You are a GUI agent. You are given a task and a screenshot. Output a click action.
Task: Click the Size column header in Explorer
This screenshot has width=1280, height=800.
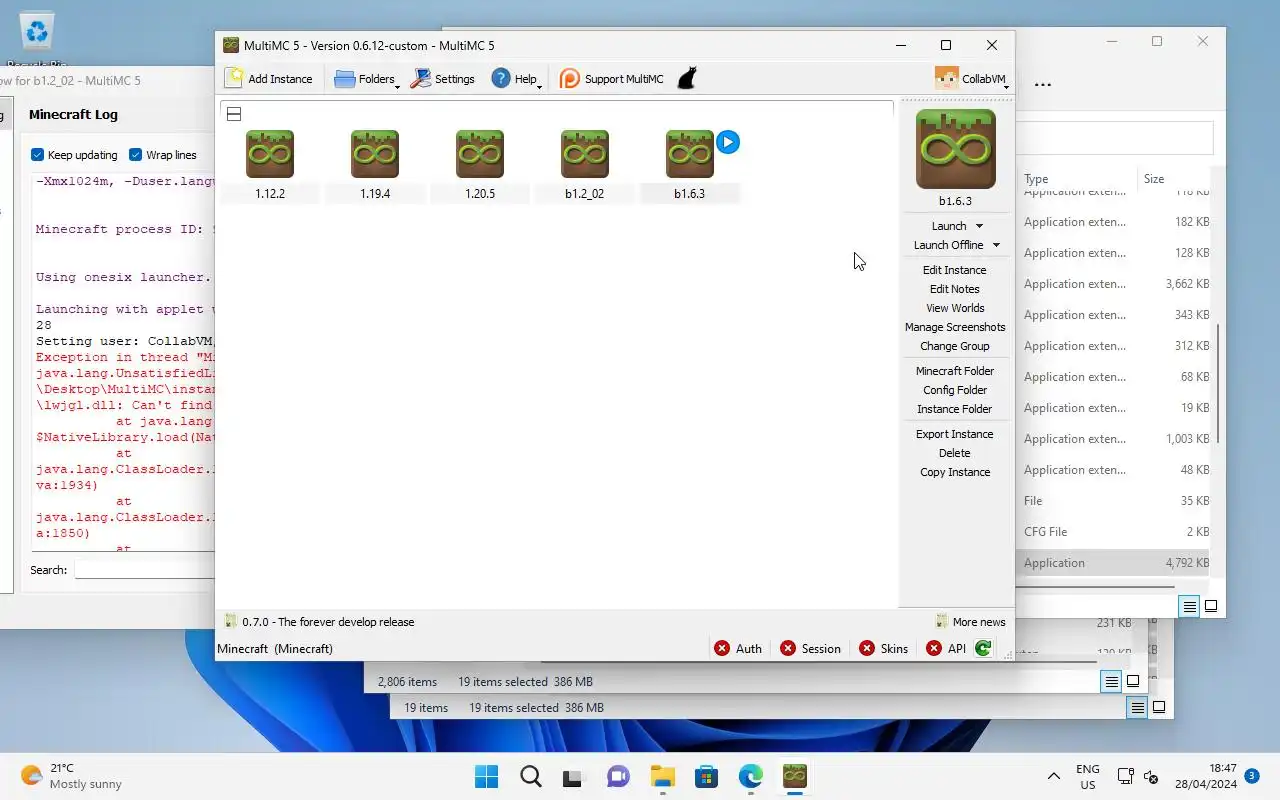(x=1154, y=179)
